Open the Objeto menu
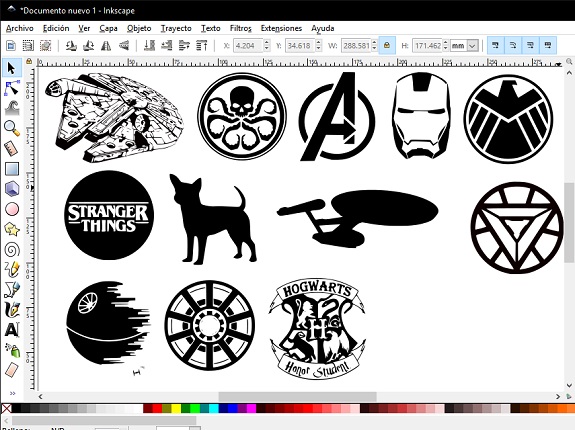Screen dimensions: 575x430 coord(139,28)
